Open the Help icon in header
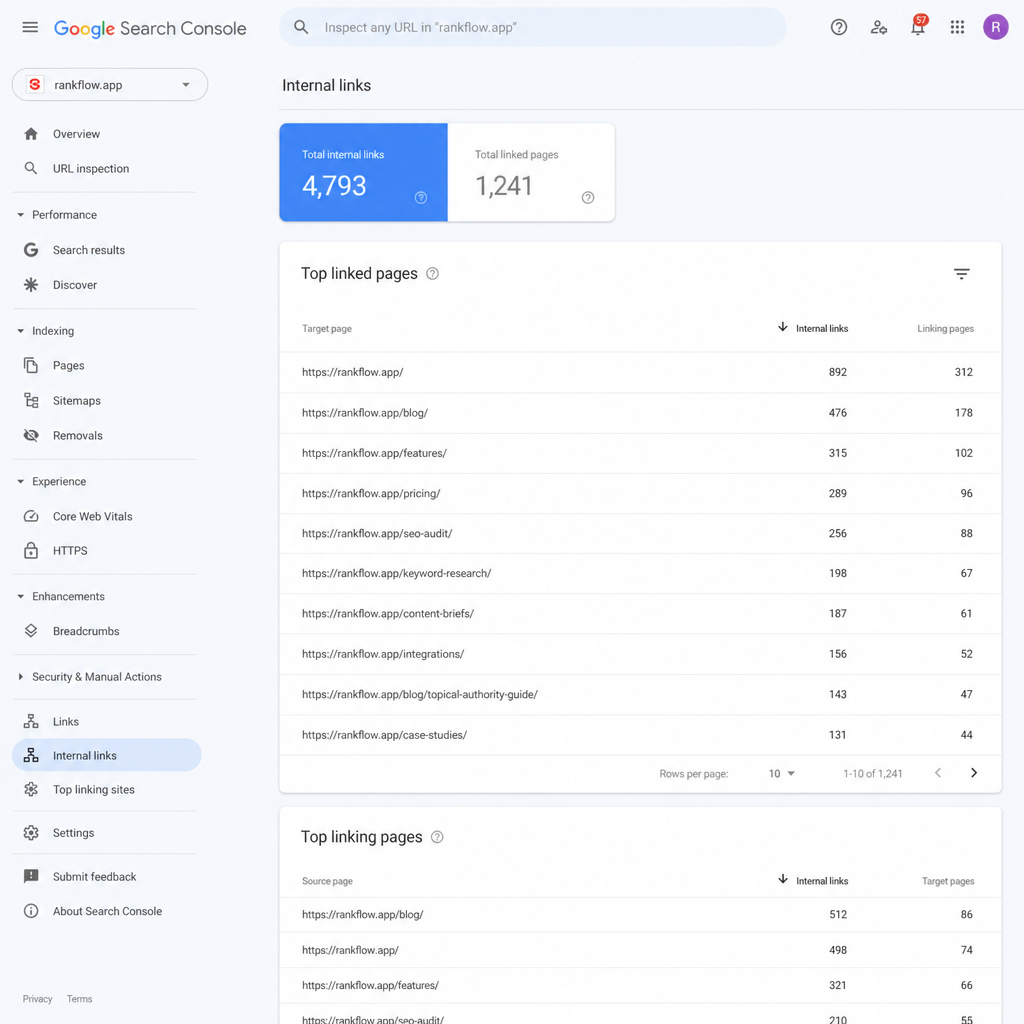The width and height of the screenshot is (1024, 1024). tap(839, 27)
